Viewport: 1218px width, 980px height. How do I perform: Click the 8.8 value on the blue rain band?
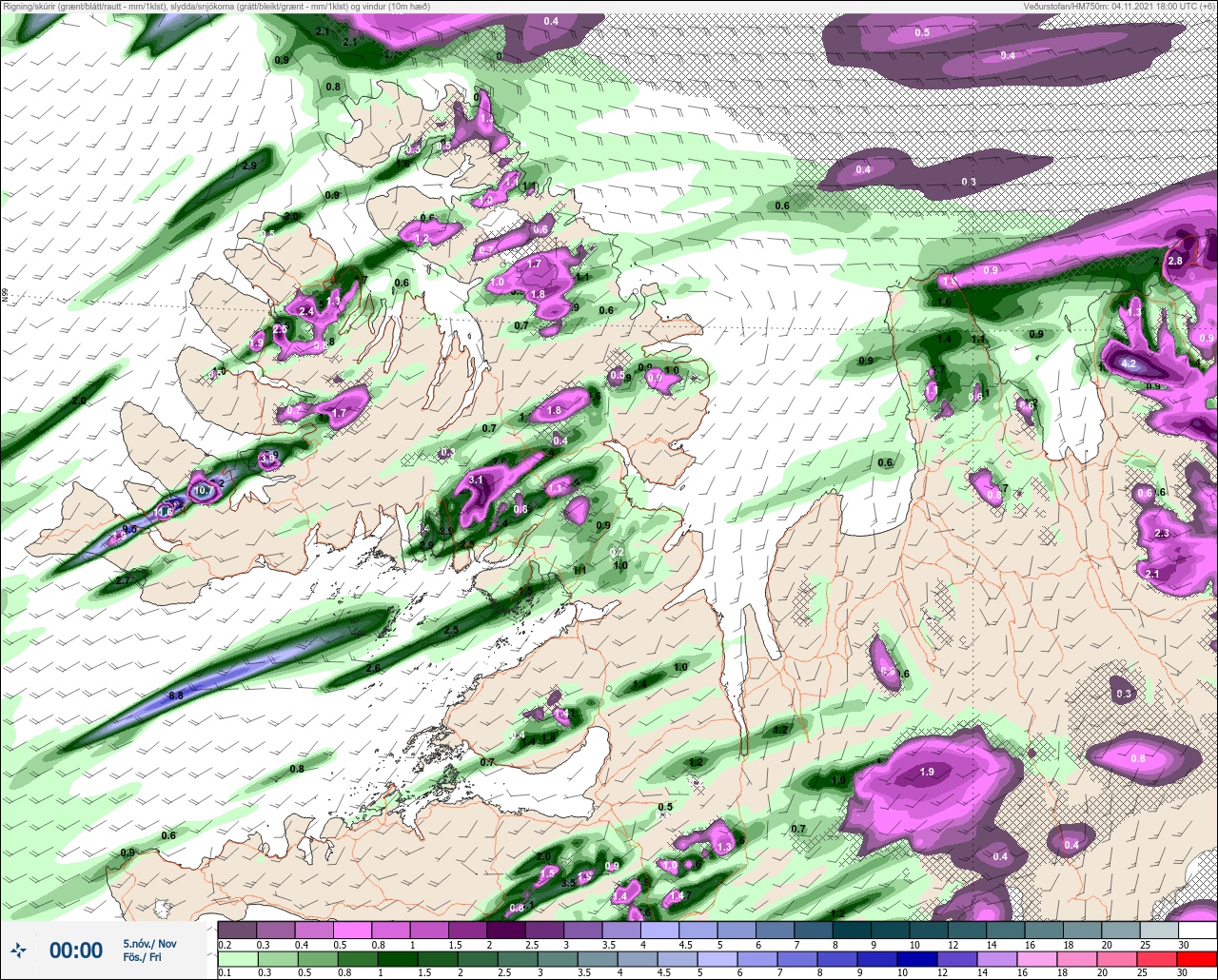pos(176,696)
